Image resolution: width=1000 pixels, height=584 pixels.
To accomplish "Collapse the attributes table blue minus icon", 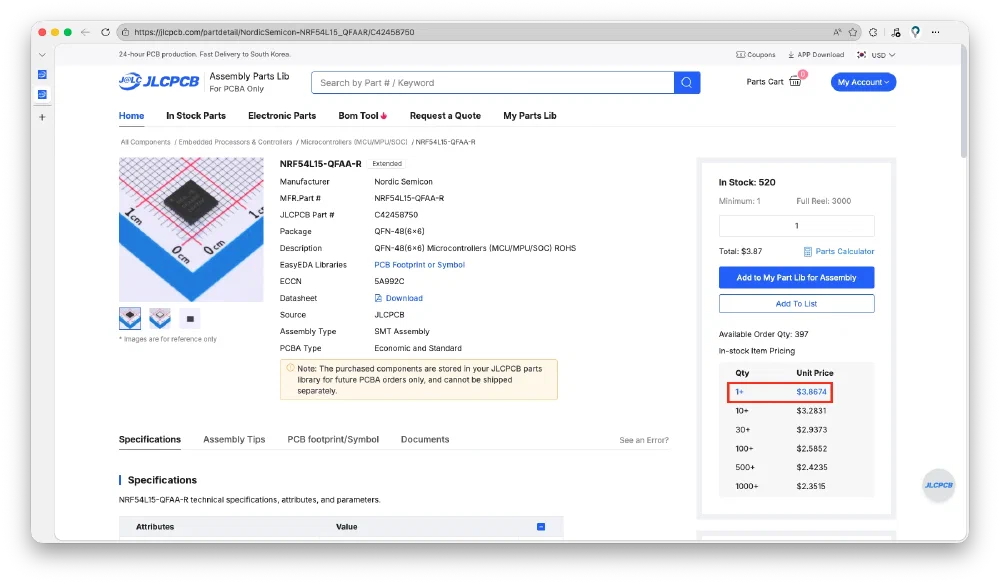I will [x=541, y=527].
